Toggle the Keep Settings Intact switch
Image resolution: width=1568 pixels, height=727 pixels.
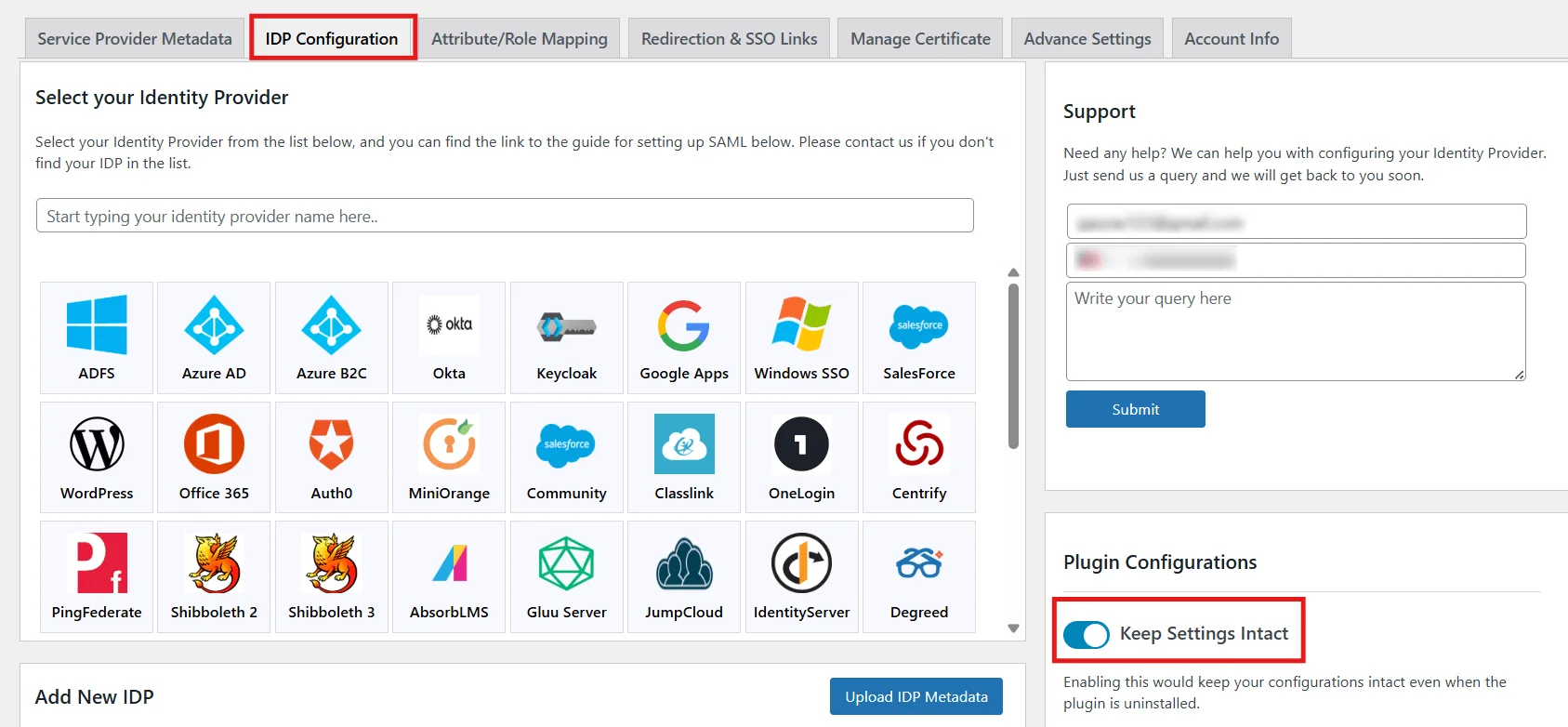(x=1087, y=634)
